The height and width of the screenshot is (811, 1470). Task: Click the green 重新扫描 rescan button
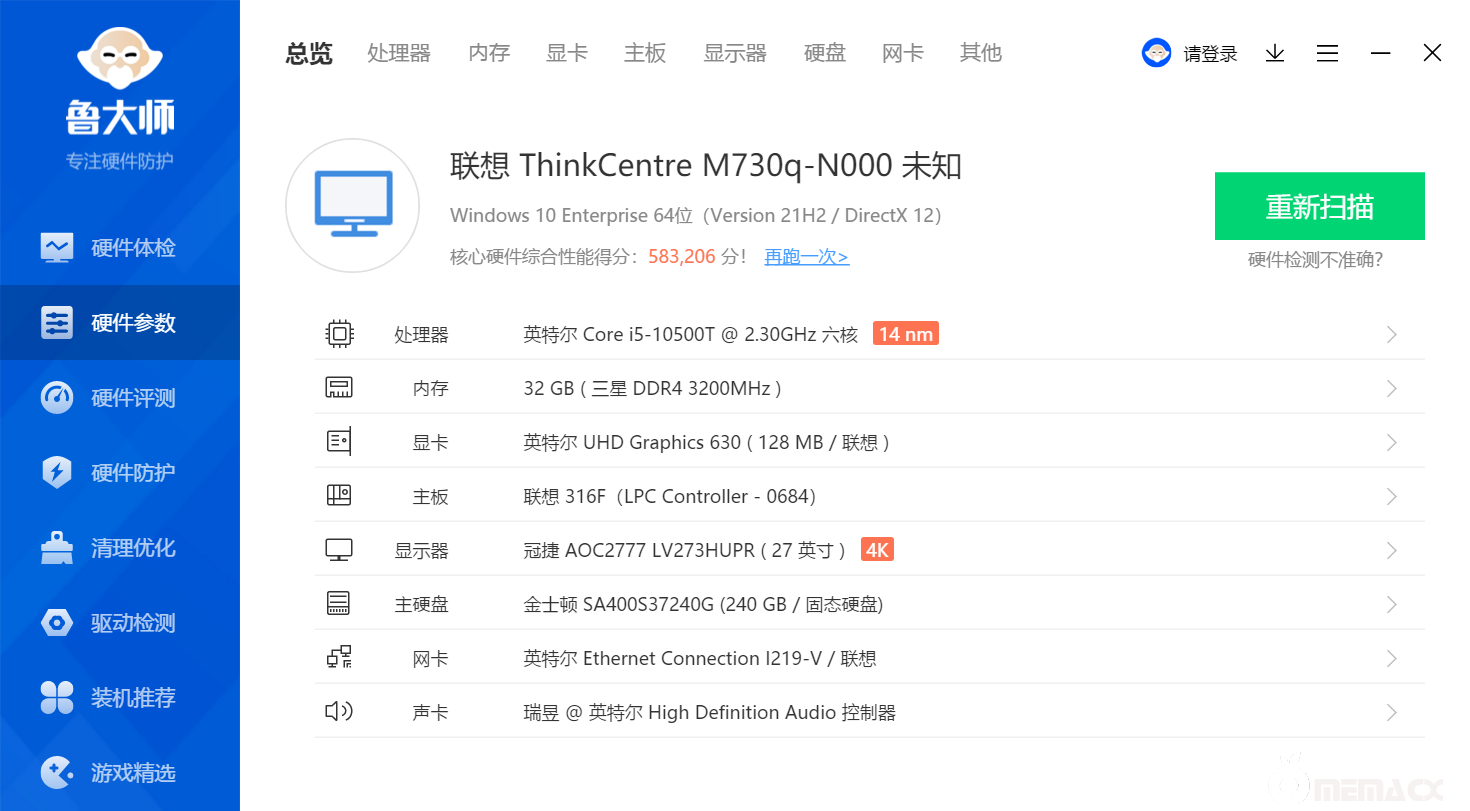[1319, 206]
